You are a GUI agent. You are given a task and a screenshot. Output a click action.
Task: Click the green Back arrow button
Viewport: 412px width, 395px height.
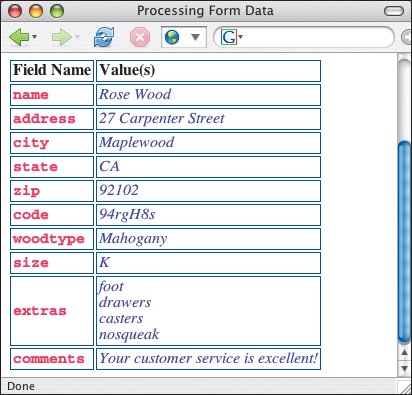tap(19, 37)
